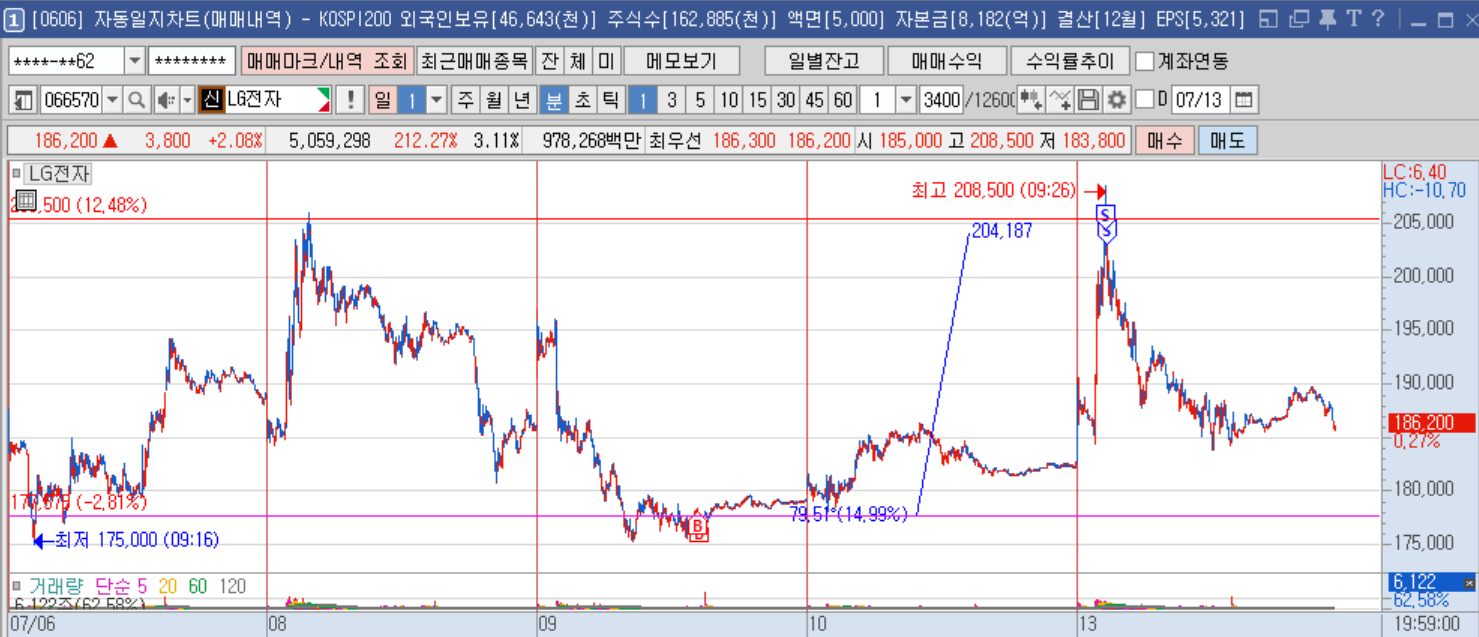Enable the 계좌연동 checkbox
The image size is (1479, 637).
tap(1145, 62)
